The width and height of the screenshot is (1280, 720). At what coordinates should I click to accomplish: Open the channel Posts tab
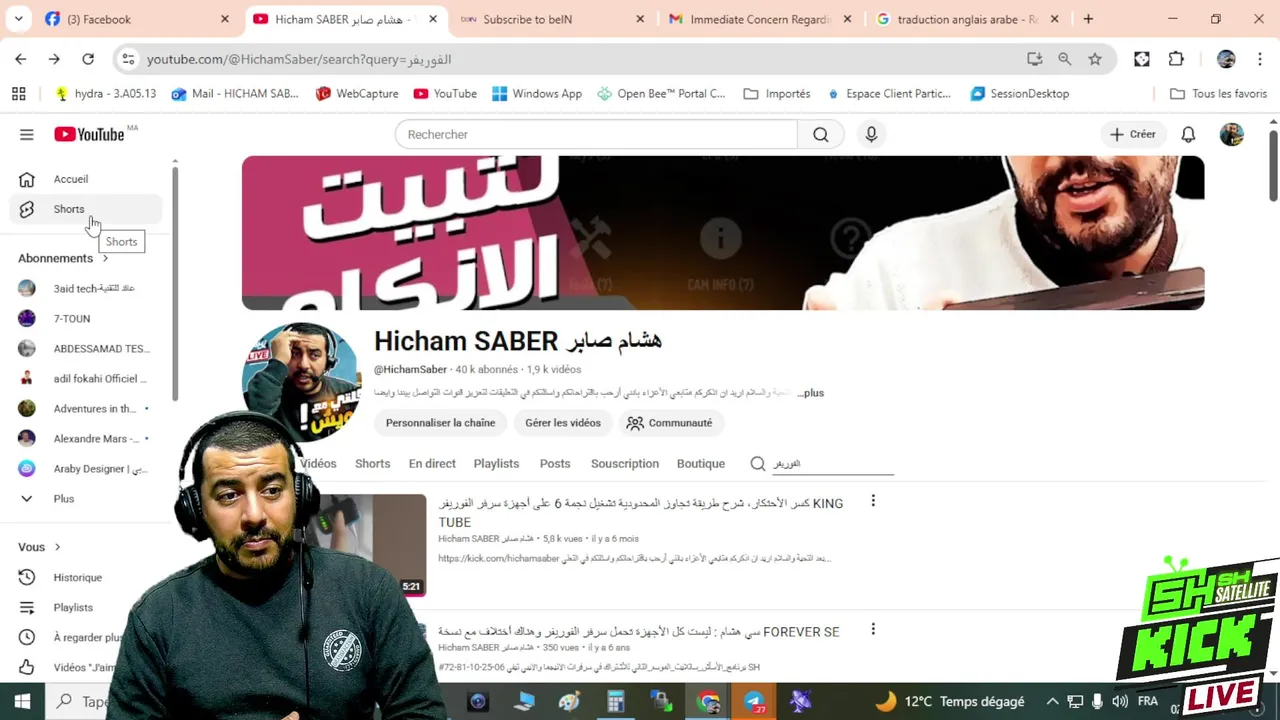(555, 463)
